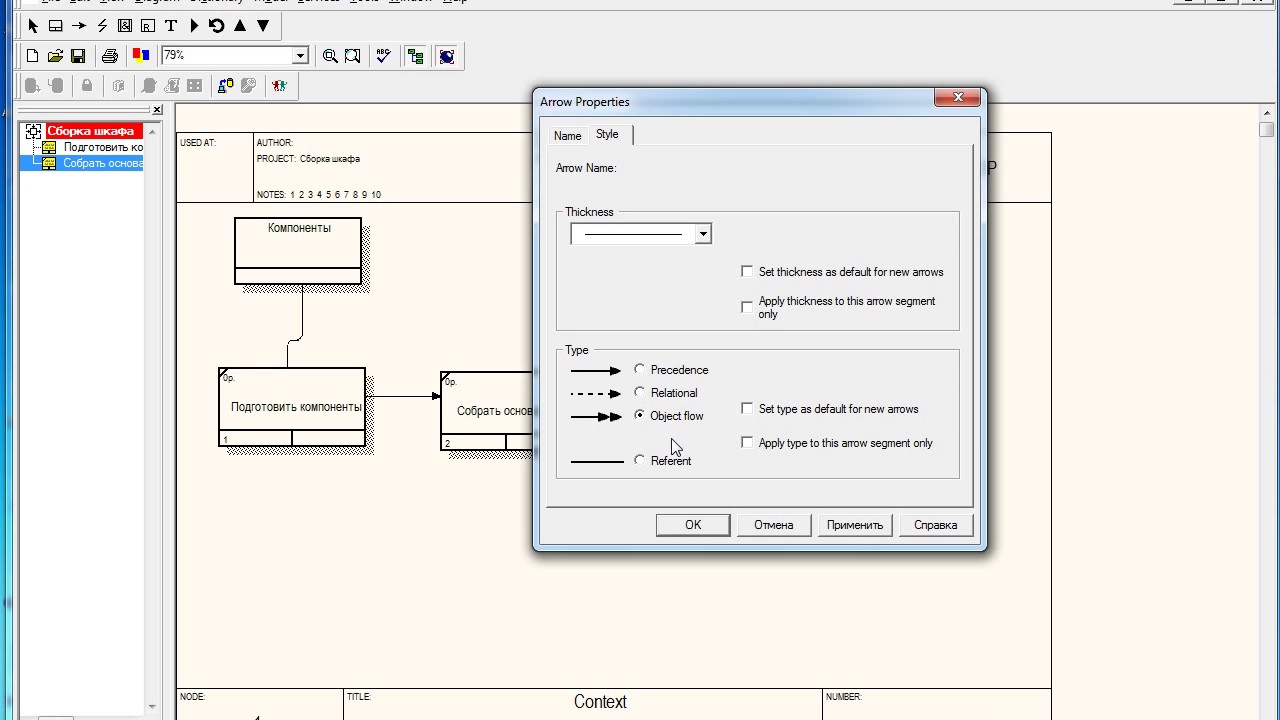Open the model explorer tree icon

coord(415,56)
